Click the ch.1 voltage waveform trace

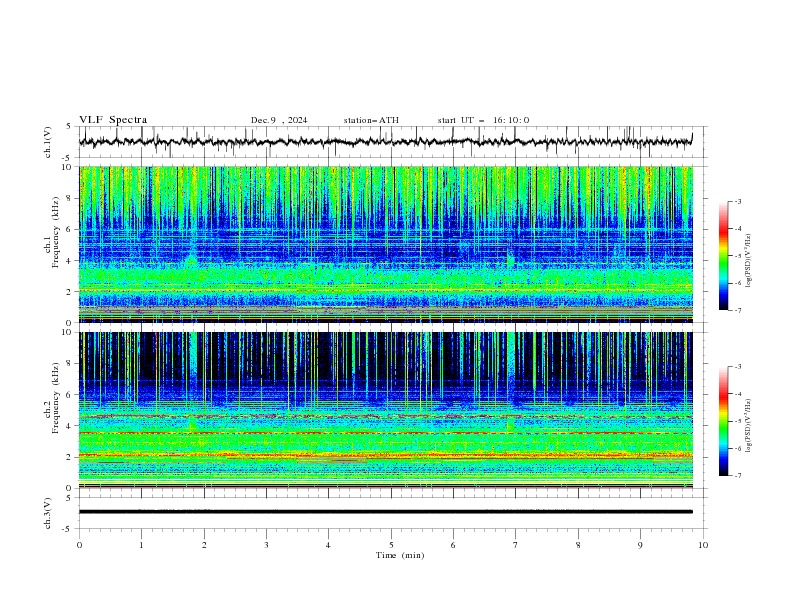click(x=385, y=142)
